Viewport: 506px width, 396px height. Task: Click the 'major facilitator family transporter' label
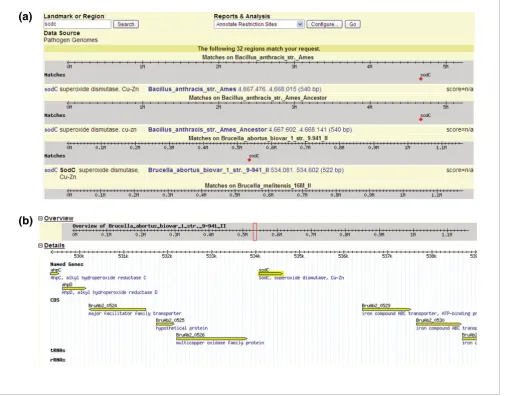click(135, 314)
